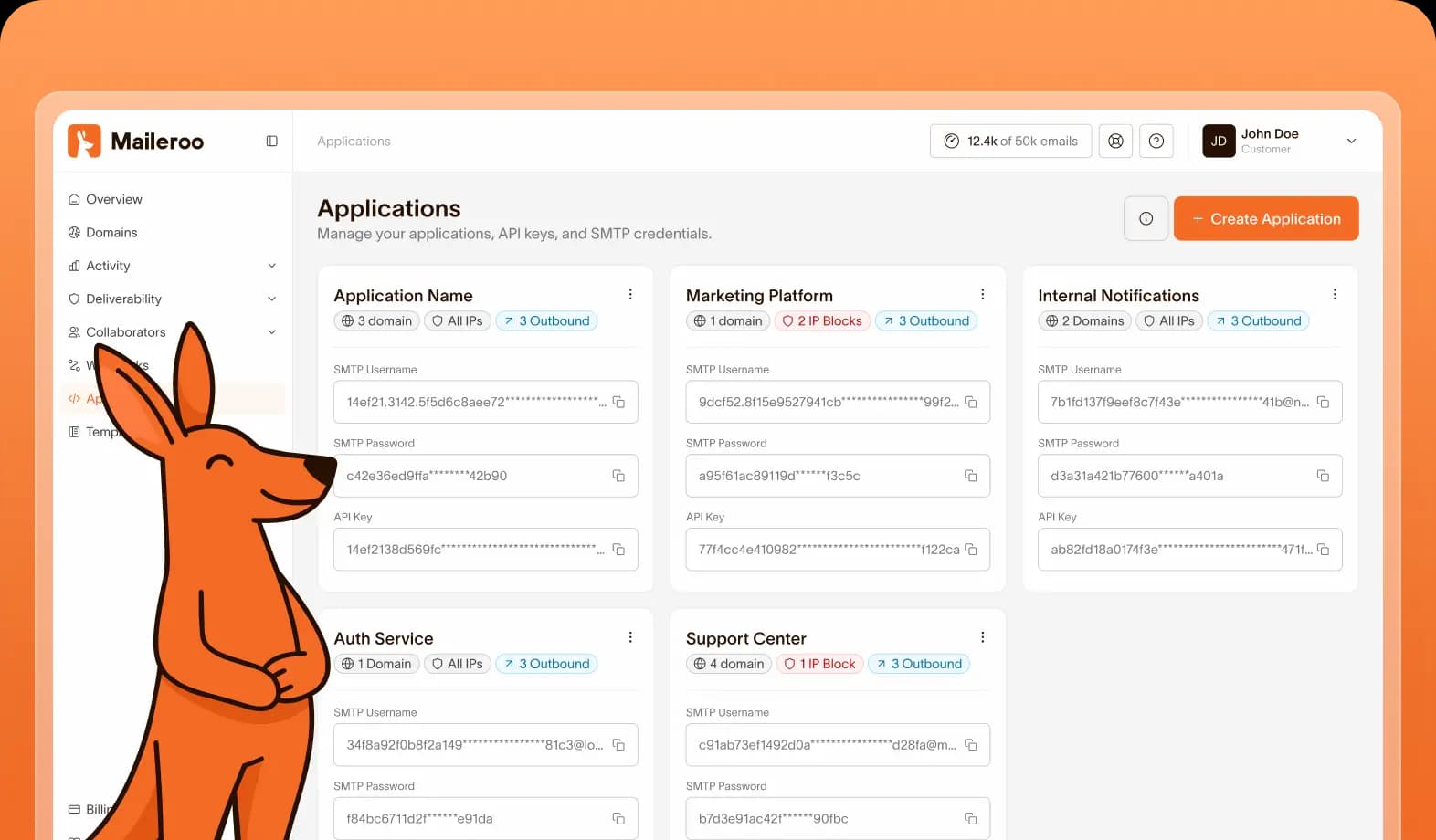Copy SMTP Password of Internal Notifications card
This screenshot has width=1436, height=840.
point(1323,476)
